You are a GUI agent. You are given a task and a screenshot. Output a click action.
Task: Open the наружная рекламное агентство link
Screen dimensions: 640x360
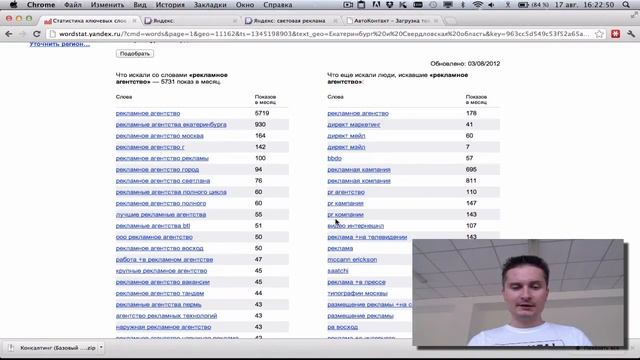coord(164,327)
